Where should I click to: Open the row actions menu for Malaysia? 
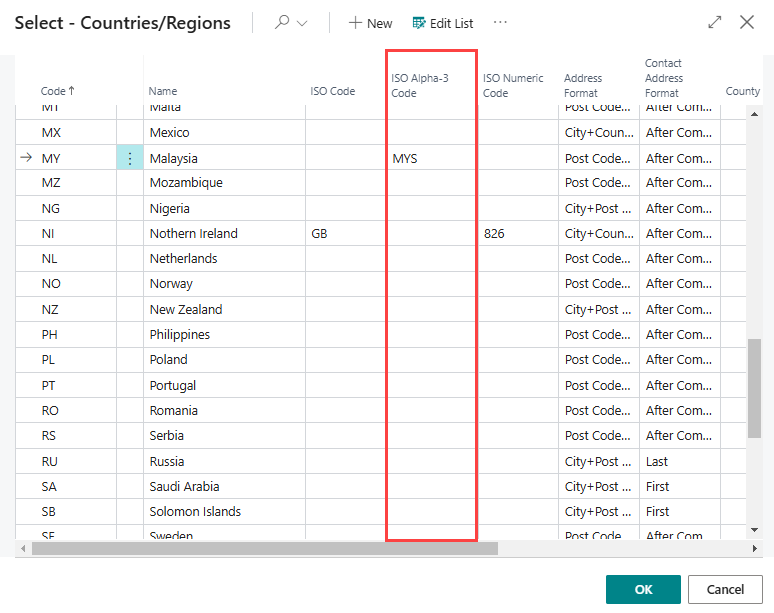(x=130, y=158)
